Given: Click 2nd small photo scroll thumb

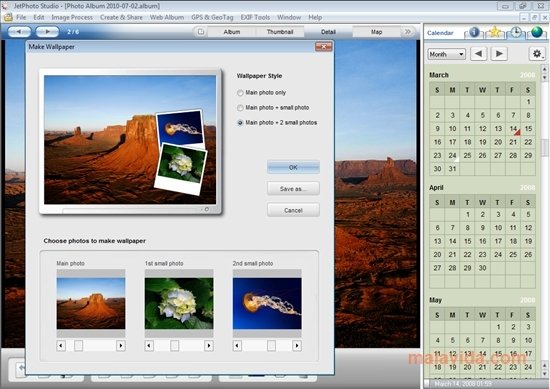Looking at the screenshot, I should coord(271,346).
